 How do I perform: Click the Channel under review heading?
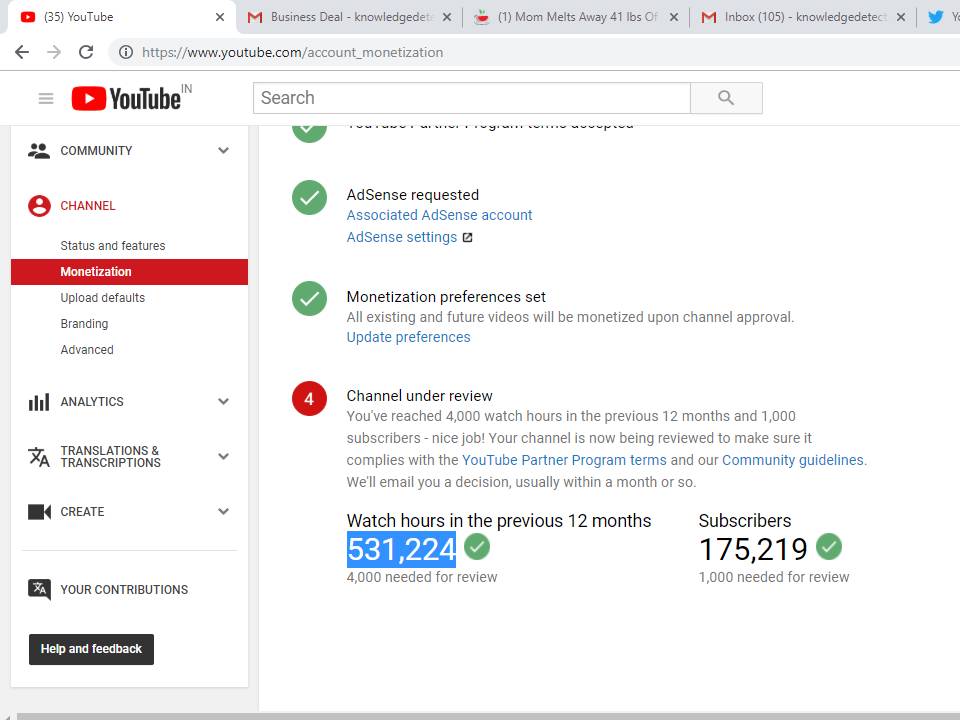pyautogui.click(x=419, y=396)
